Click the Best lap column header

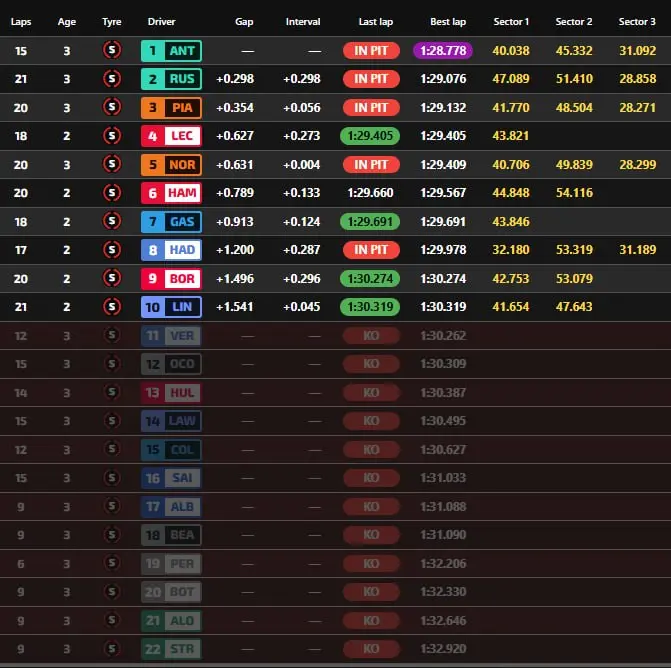448,21
